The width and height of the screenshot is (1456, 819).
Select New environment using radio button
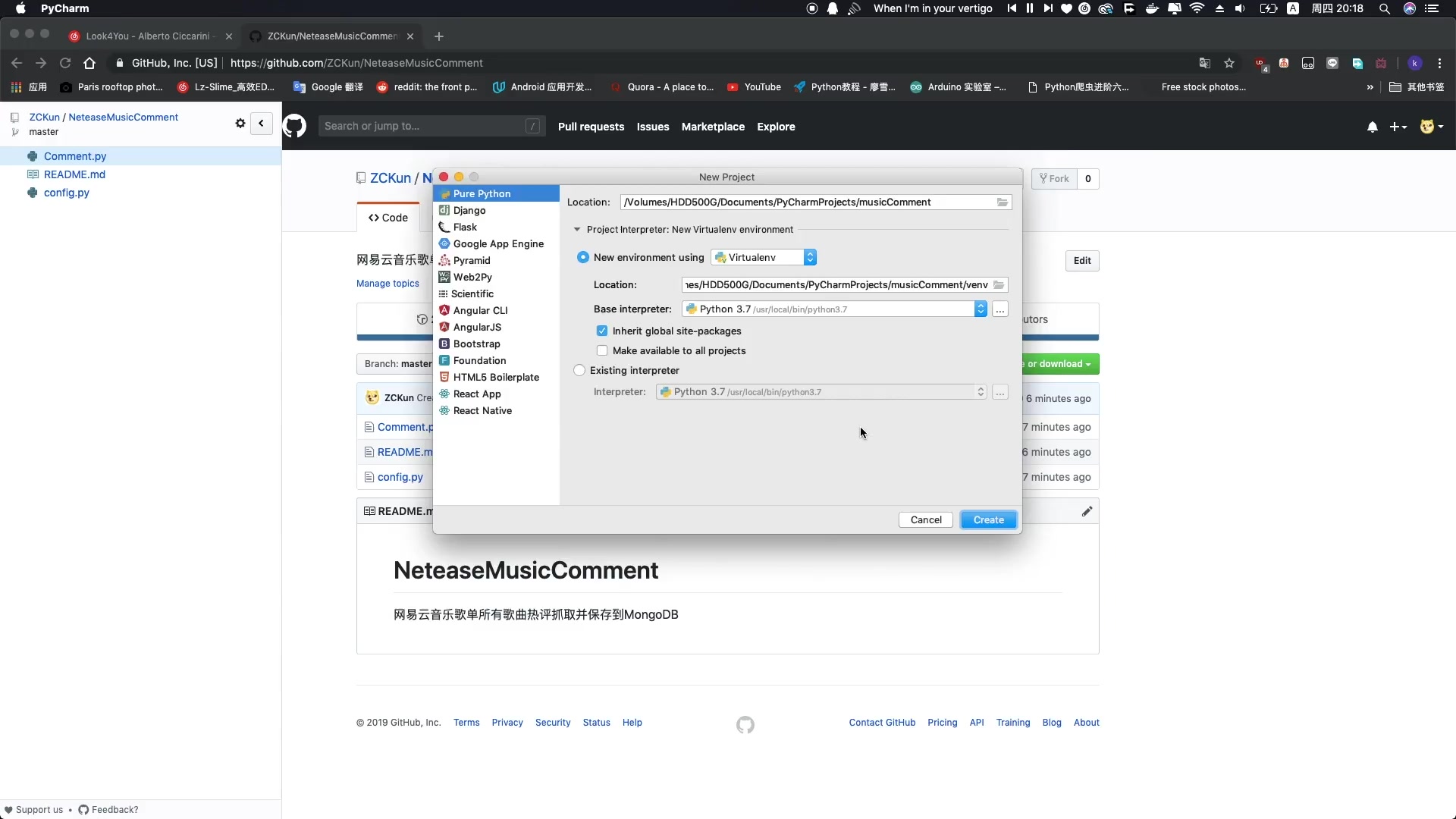[x=582, y=257]
